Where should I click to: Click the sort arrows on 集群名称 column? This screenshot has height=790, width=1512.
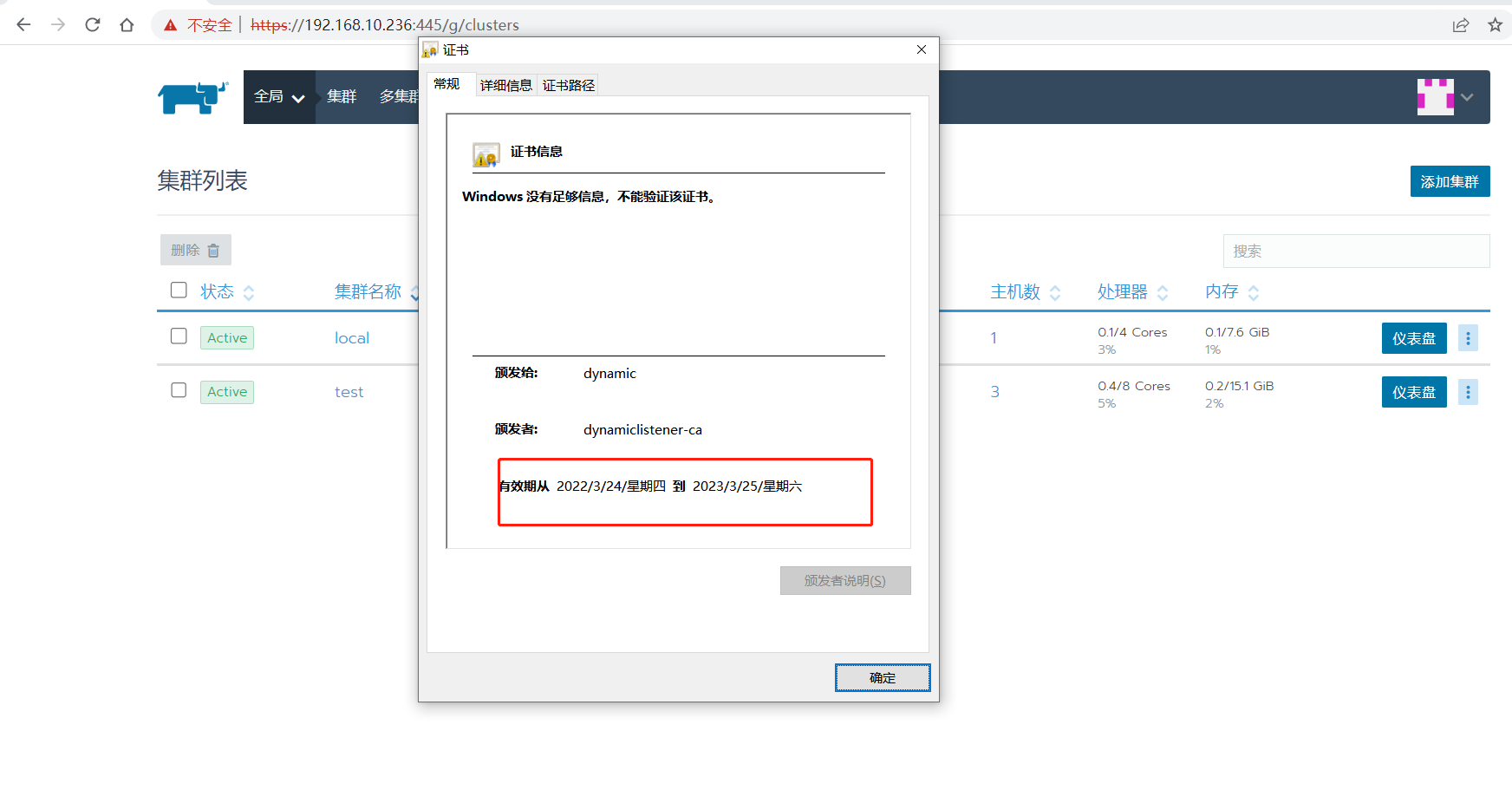414,291
